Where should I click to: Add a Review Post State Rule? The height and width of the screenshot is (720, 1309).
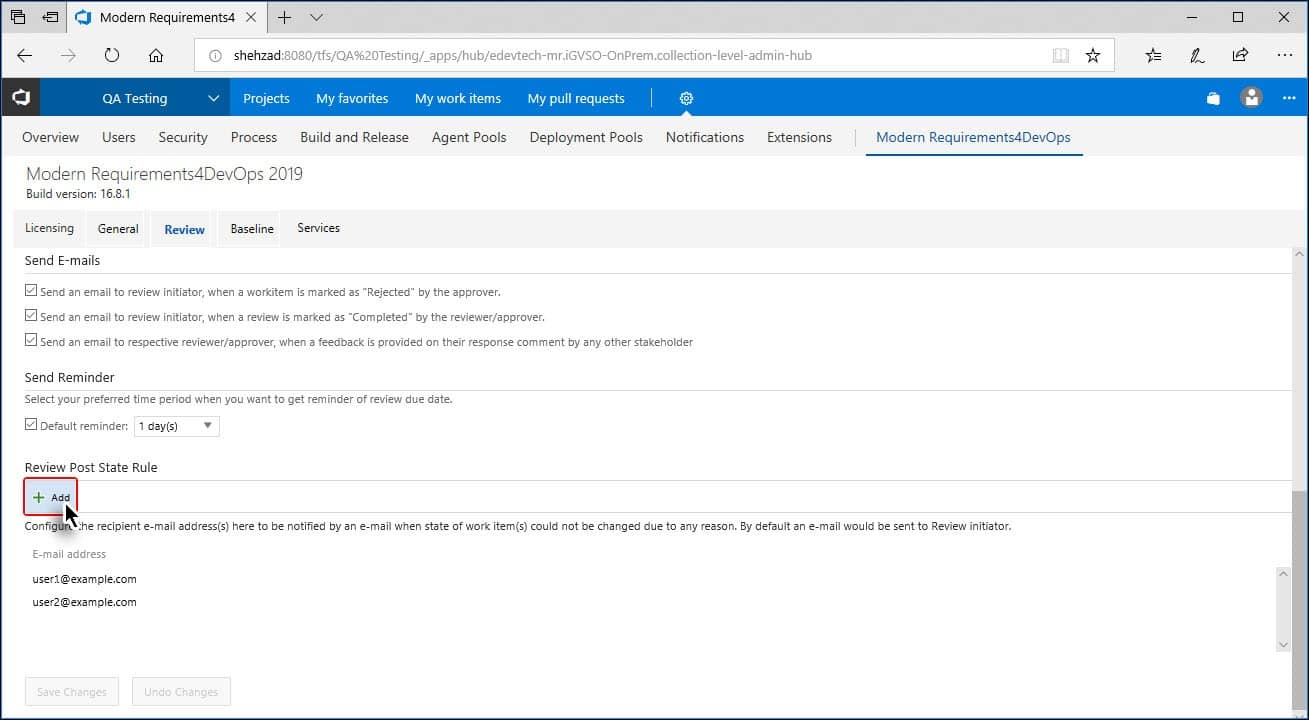click(51, 497)
